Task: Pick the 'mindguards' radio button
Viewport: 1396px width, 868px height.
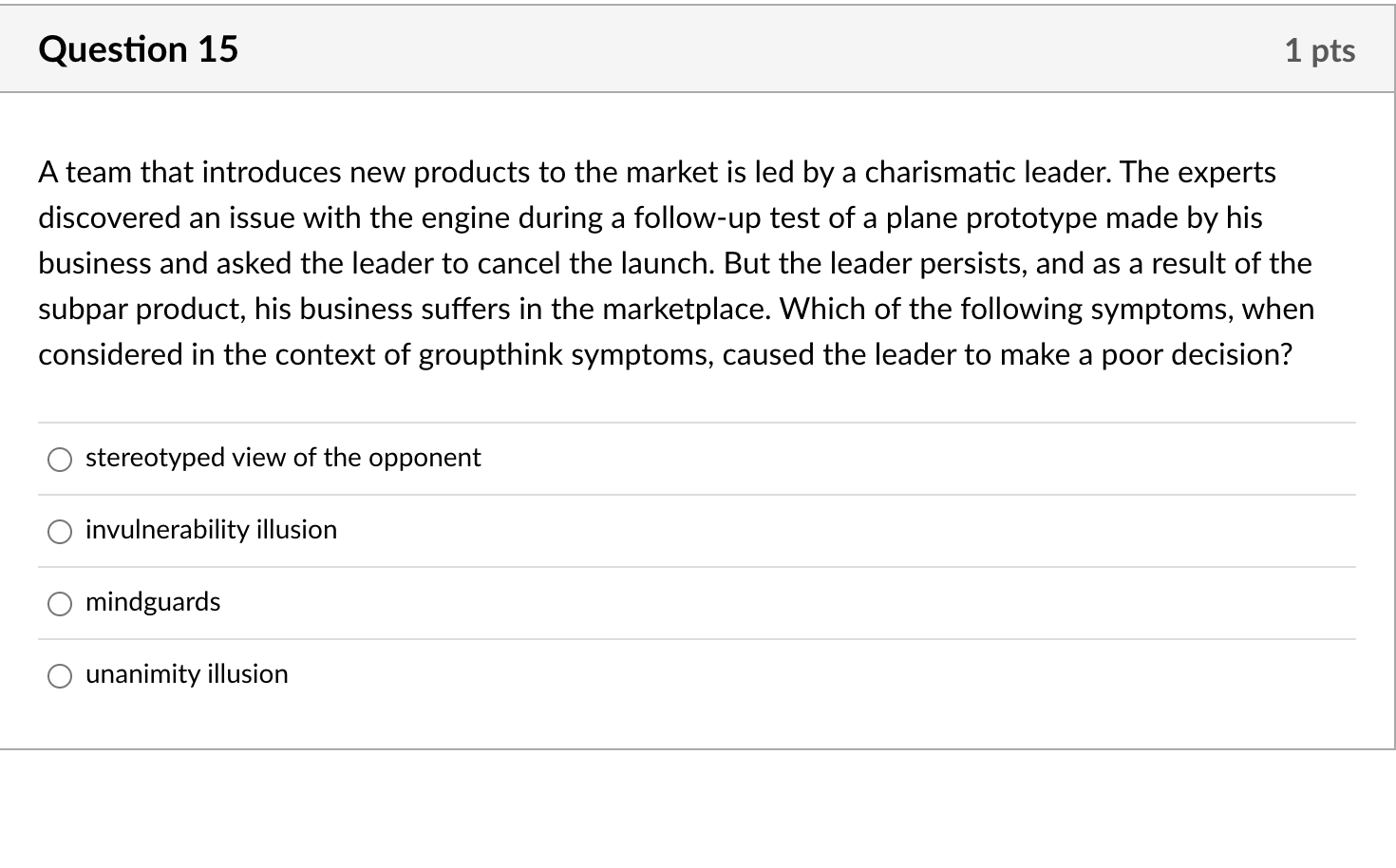Action: [x=60, y=604]
